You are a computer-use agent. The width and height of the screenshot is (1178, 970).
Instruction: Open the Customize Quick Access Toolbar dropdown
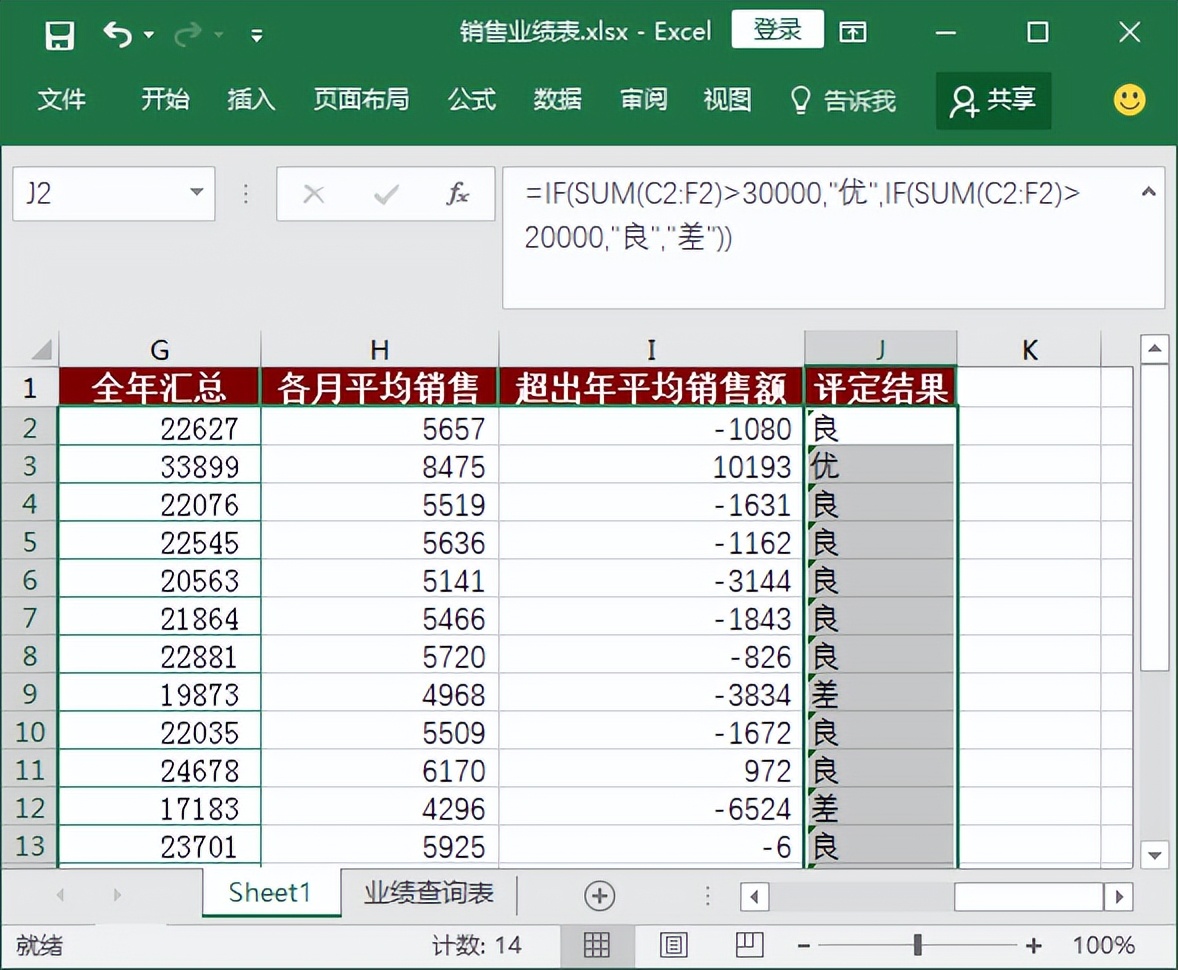coord(256,34)
